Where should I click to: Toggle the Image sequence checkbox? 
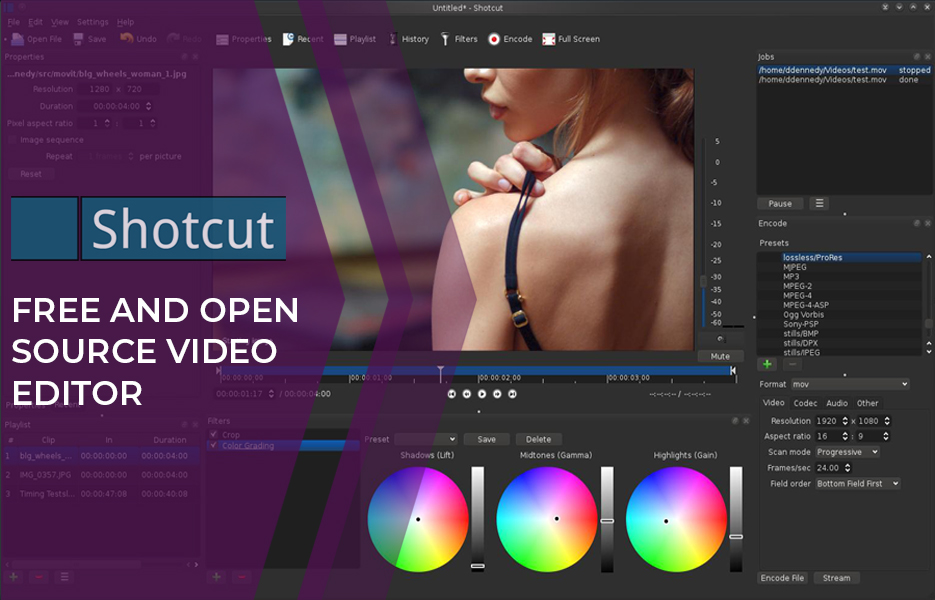(x=12, y=140)
